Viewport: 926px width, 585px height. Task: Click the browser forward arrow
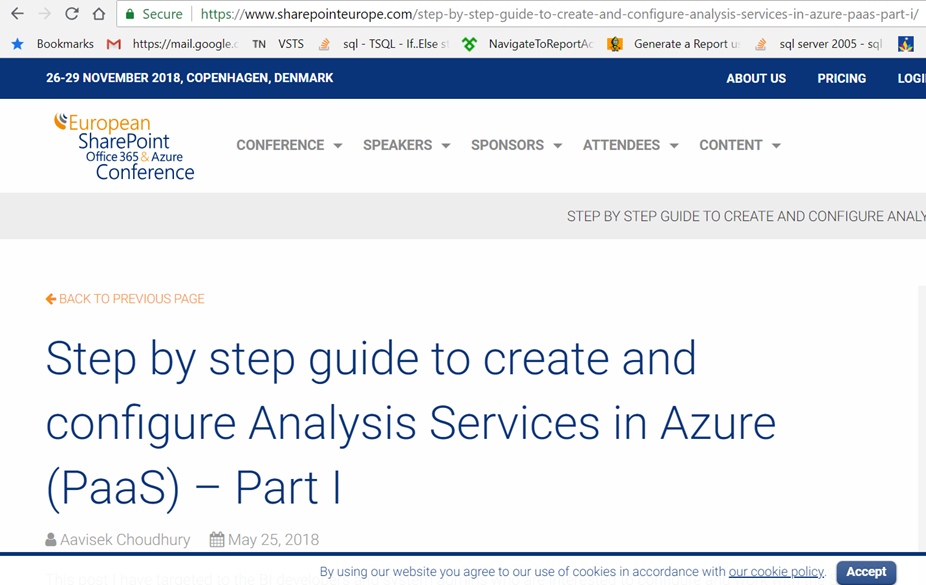(x=44, y=14)
